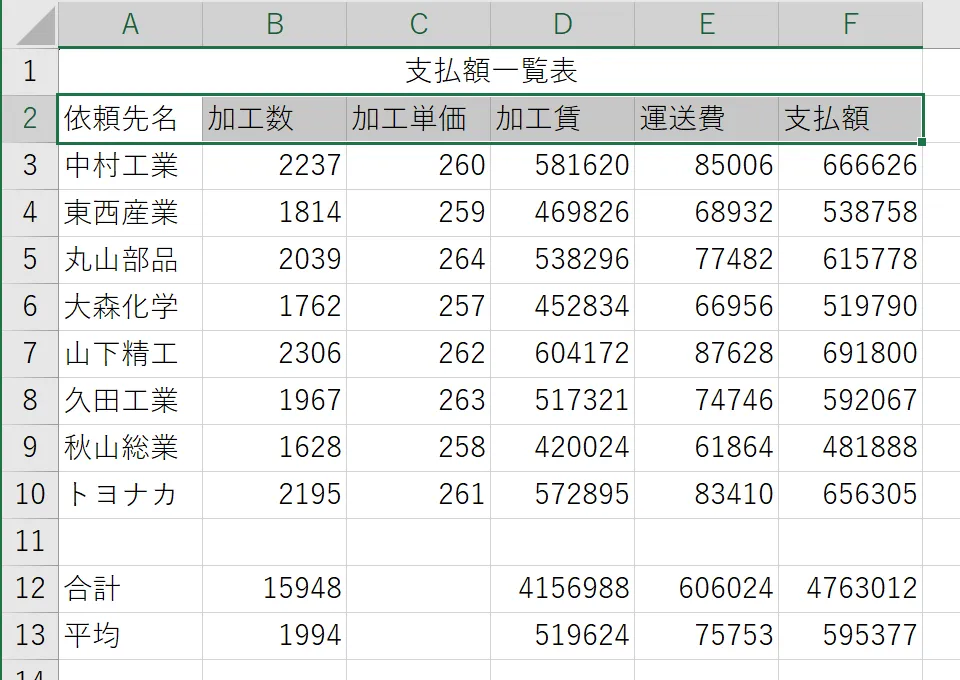Click the row 10 header
The width and height of the screenshot is (960, 680).
click(30, 495)
